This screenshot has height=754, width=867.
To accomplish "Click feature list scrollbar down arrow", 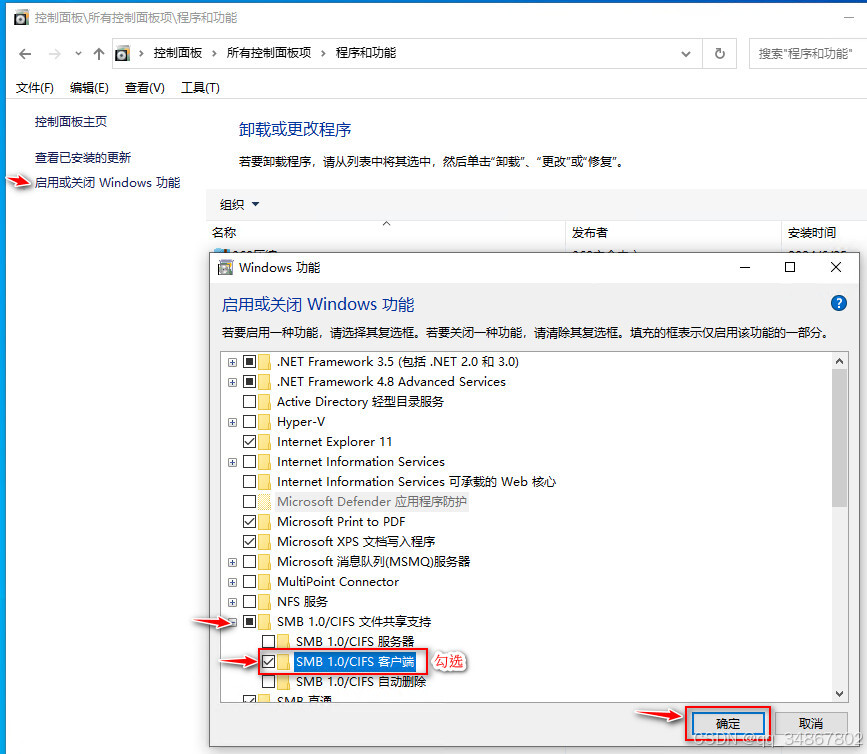I will (x=839, y=694).
